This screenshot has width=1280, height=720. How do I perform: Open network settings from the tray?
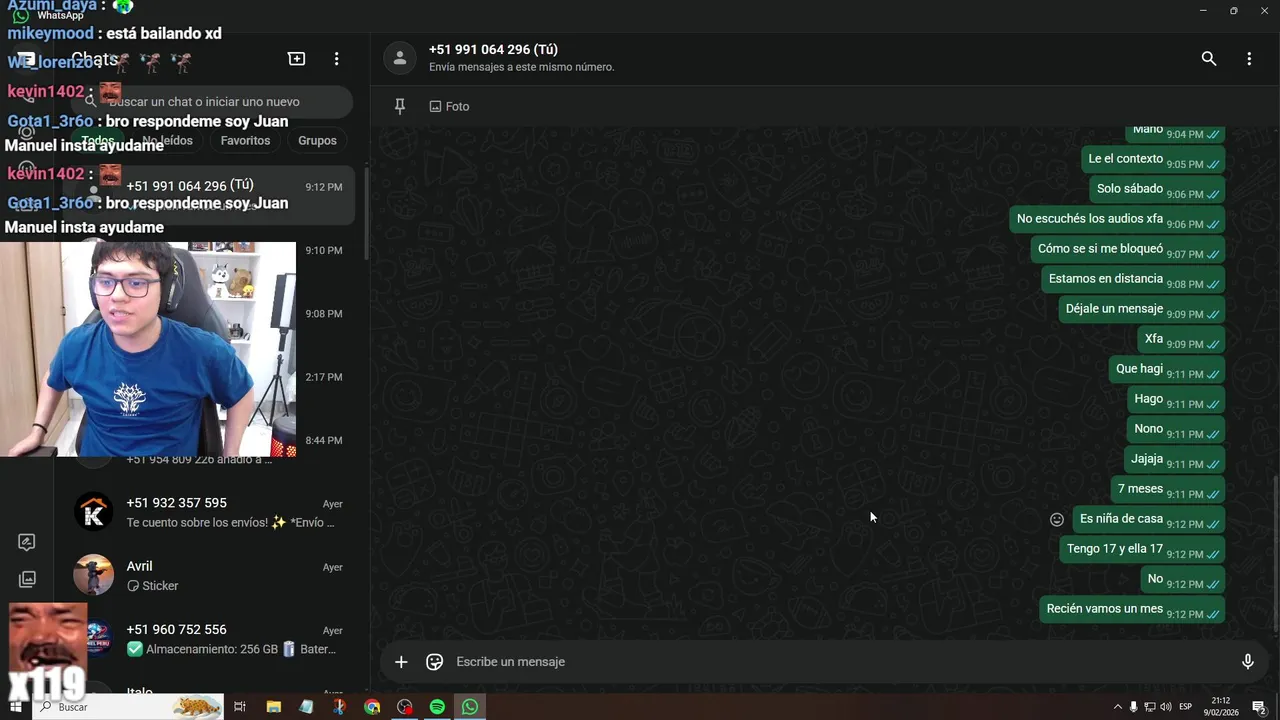[1150, 707]
